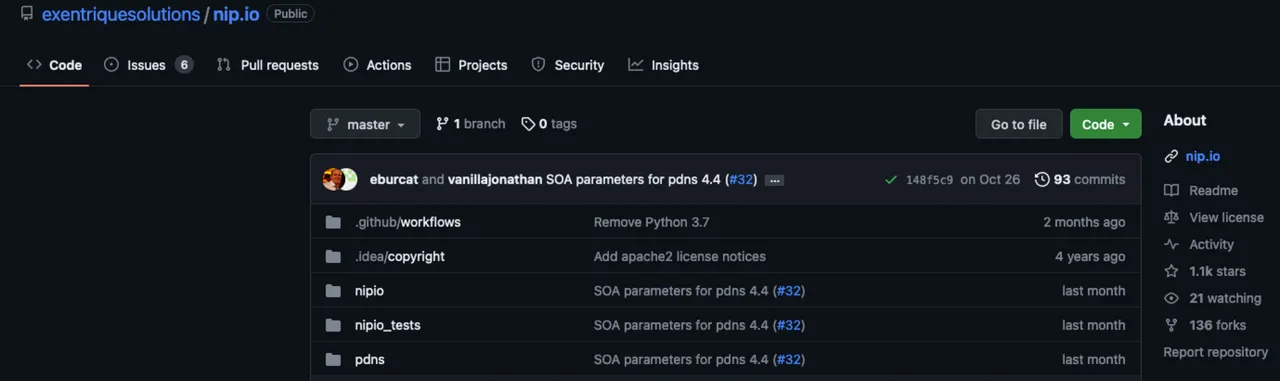Image resolution: width=1280 pixels, height=381 pixels.
Task: Open the Security tab
Action: click(x=567, y=65)
